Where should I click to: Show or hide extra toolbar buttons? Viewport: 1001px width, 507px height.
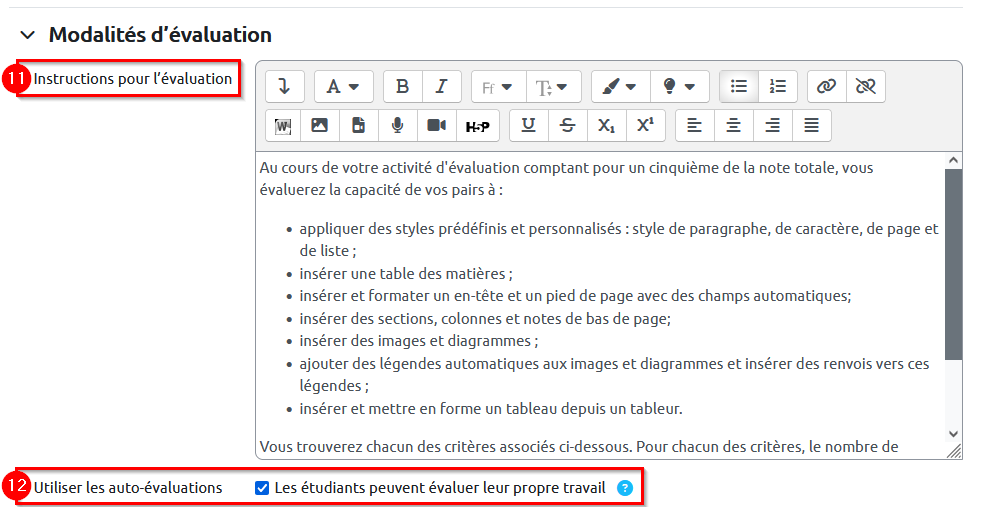point(284,87)
